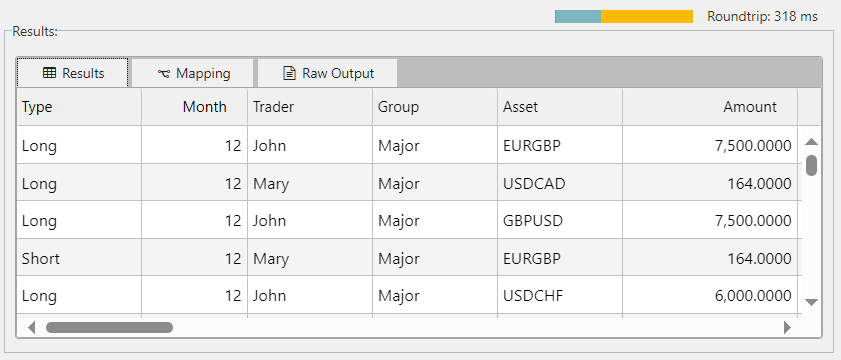Switch to the Mapping tab
The image size is (841, 360).
pyautogui.click(x=193, y=73)
